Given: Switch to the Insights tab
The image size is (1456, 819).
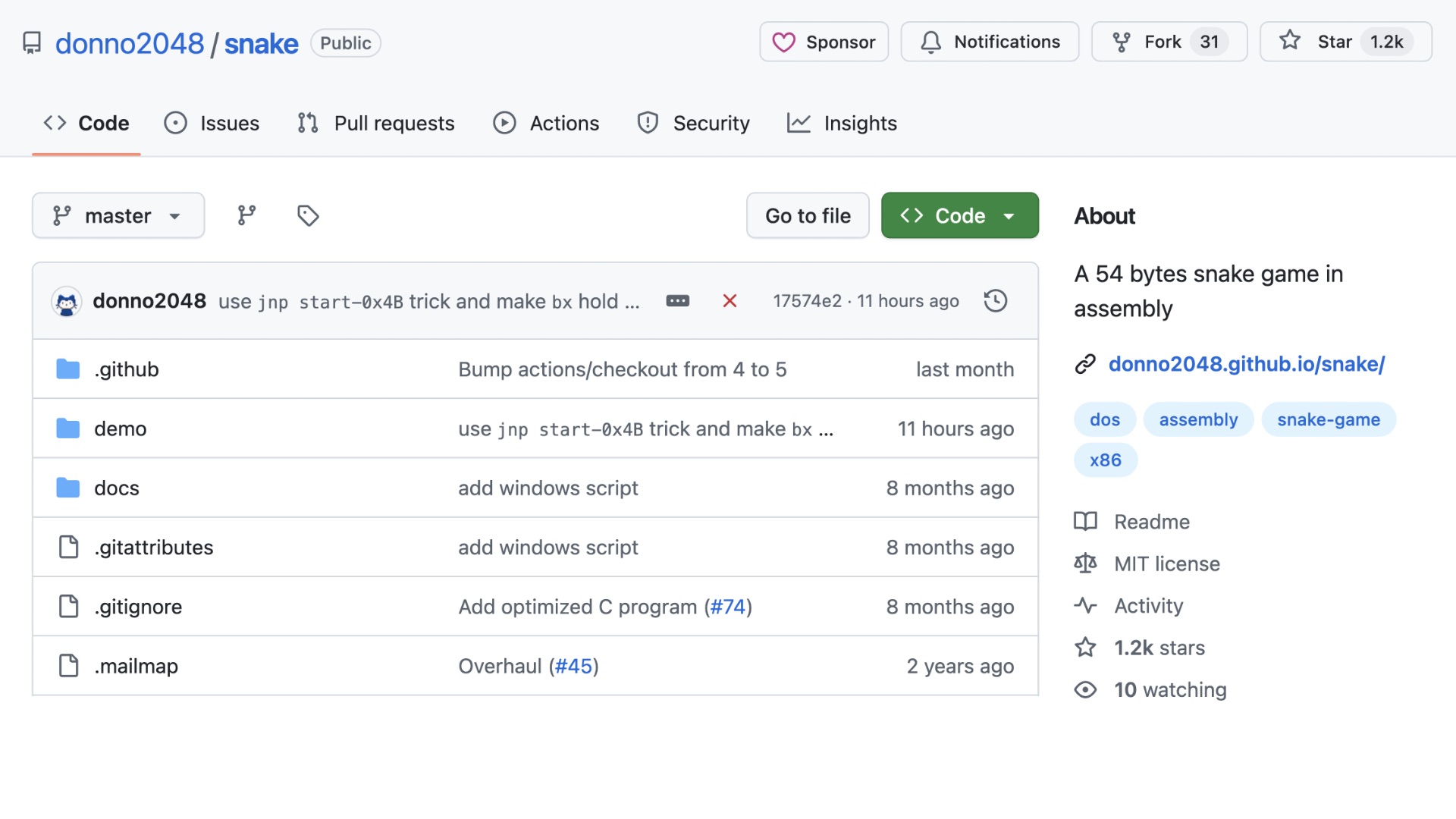Looking at the screenshot, I should coord(843,123).
